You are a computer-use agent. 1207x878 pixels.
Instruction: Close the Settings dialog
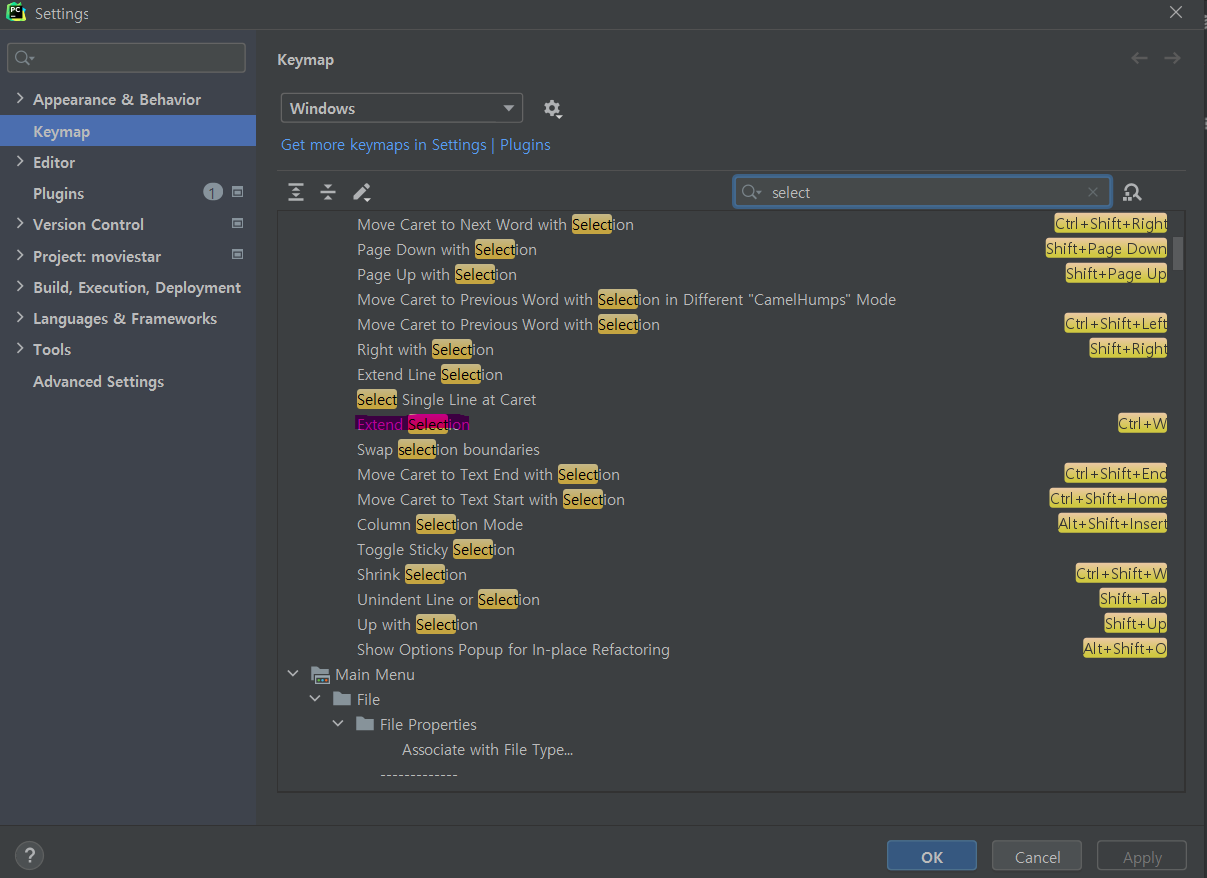point(1176,12)
